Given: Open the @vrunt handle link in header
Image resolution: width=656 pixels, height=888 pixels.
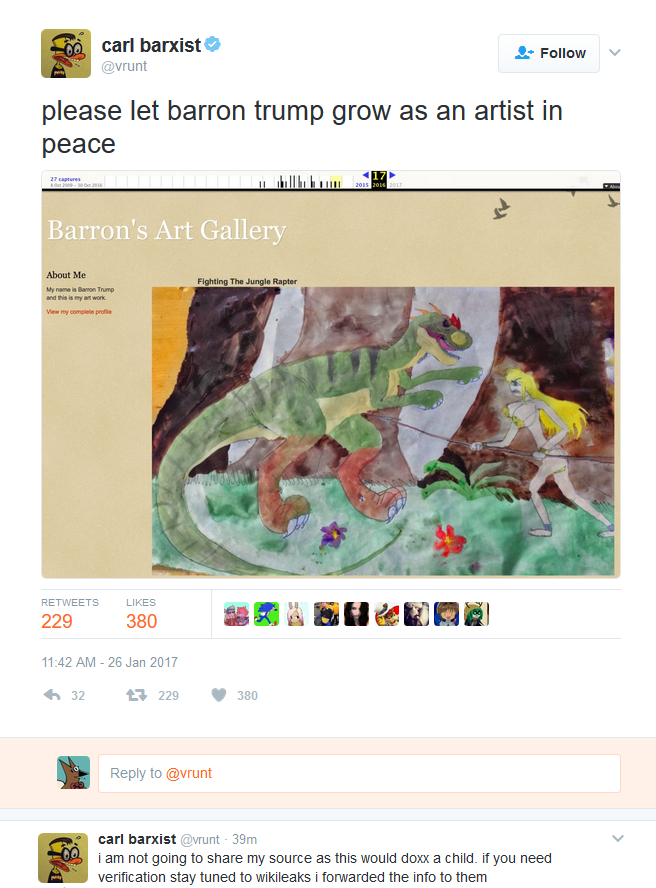Looking at the screenshot, I should click(124, 66).
